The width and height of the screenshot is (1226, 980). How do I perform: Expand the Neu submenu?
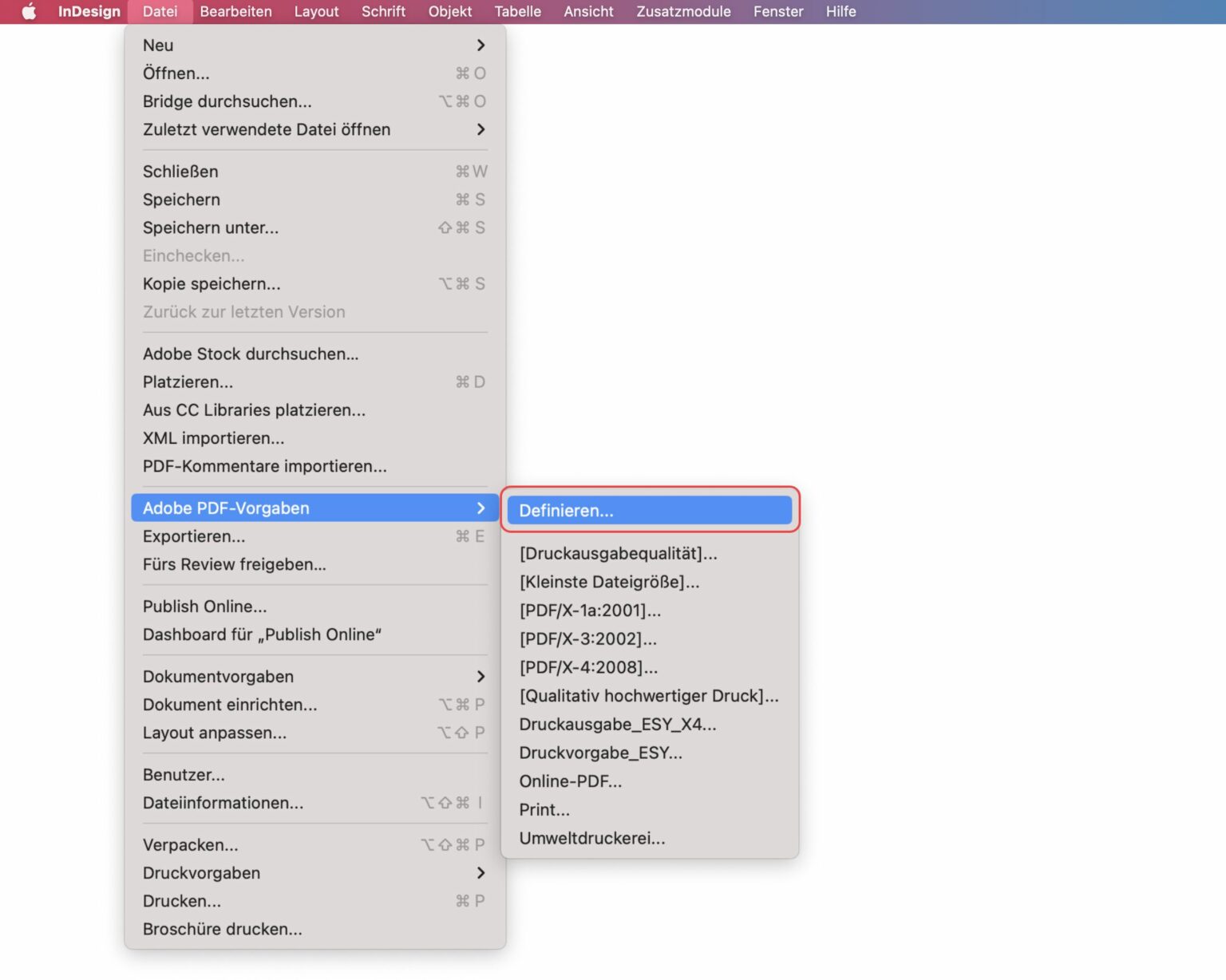click(314, 45)
